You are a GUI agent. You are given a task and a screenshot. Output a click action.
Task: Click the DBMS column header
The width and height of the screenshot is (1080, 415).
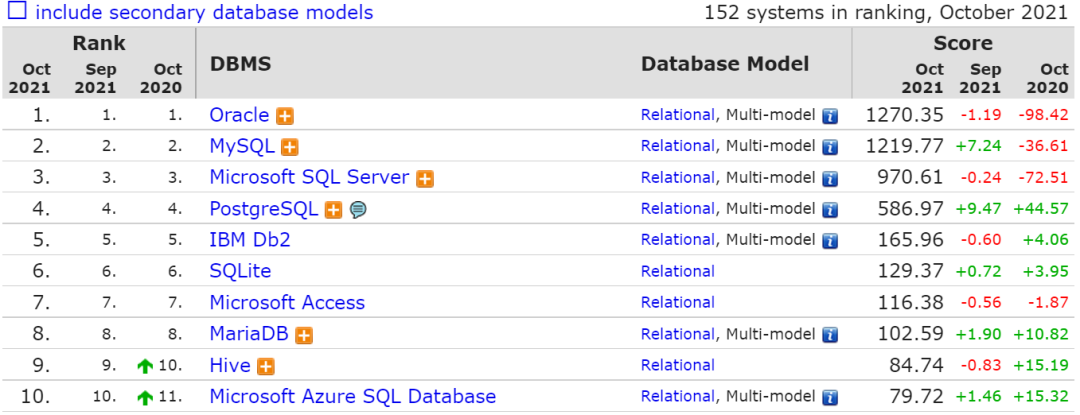(240, 64)
